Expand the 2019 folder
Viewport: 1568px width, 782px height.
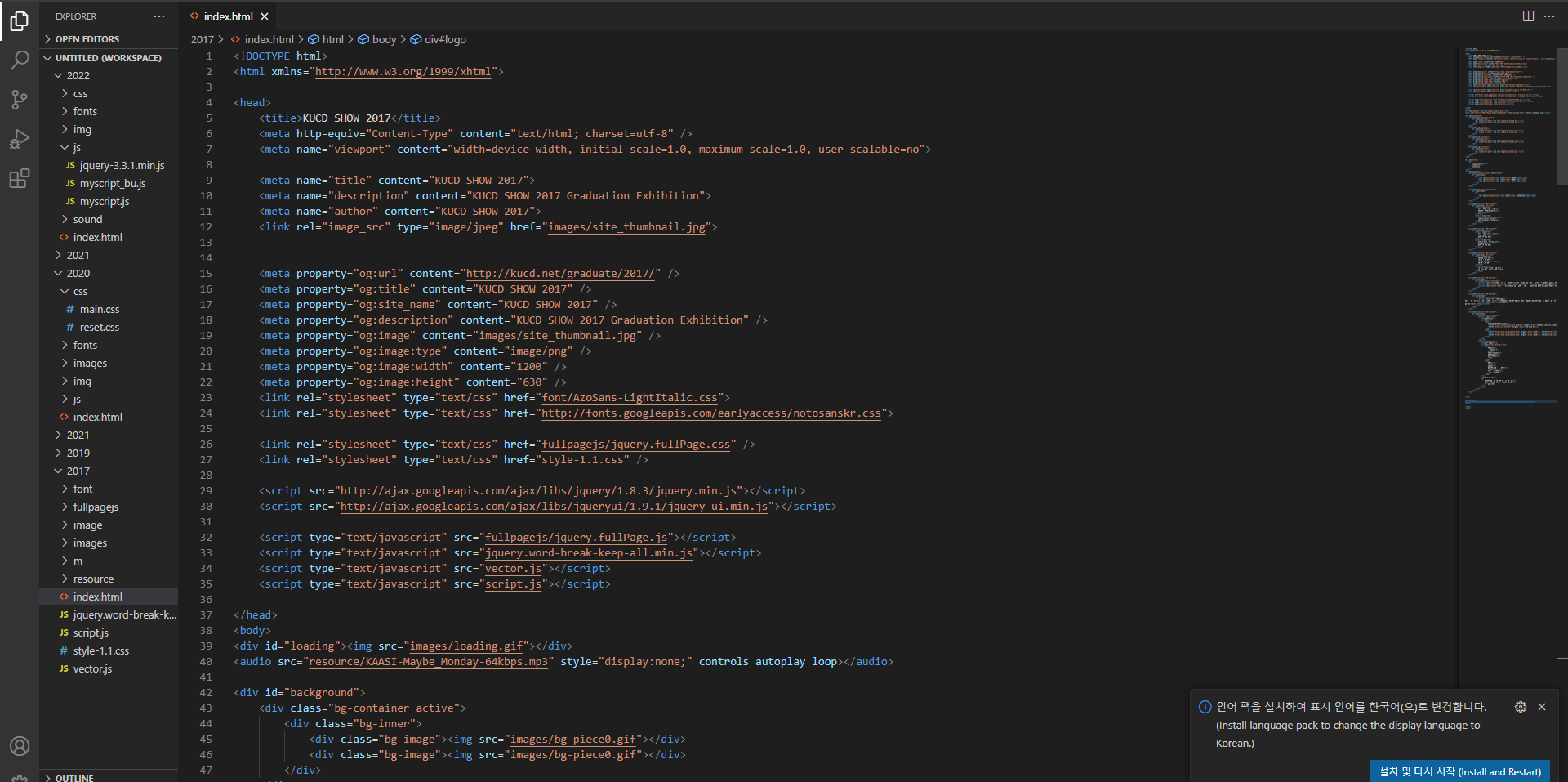click(109, 453)
